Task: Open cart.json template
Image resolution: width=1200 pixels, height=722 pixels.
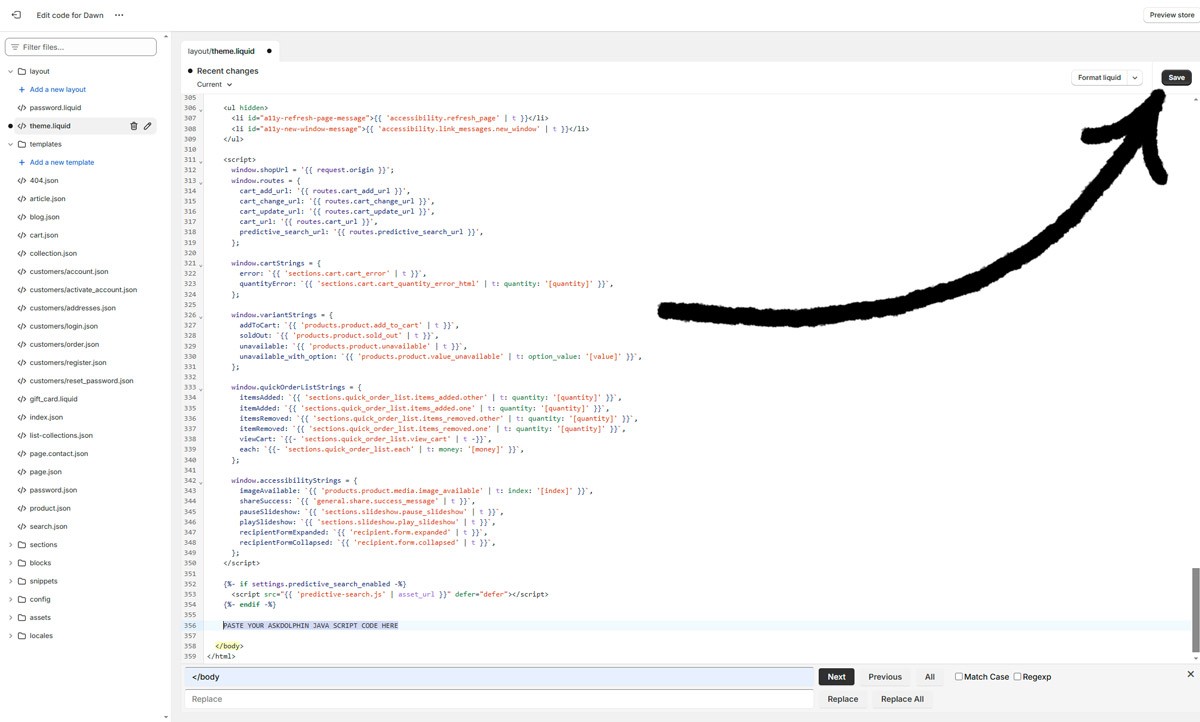Action: pyautogui.click(x=44, y=235)
